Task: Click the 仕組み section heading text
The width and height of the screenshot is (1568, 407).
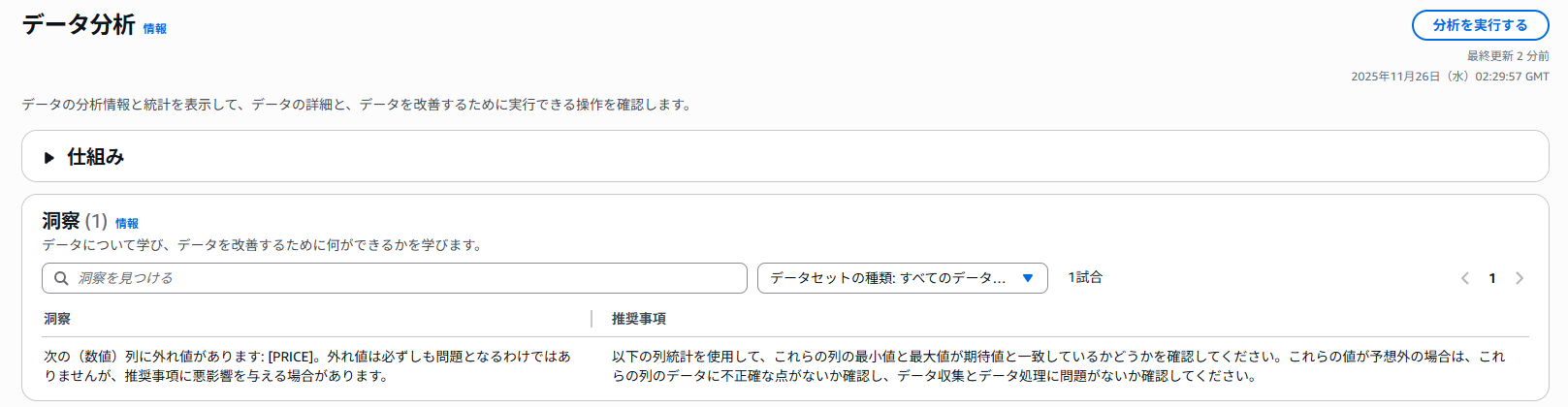Action: 95,157
